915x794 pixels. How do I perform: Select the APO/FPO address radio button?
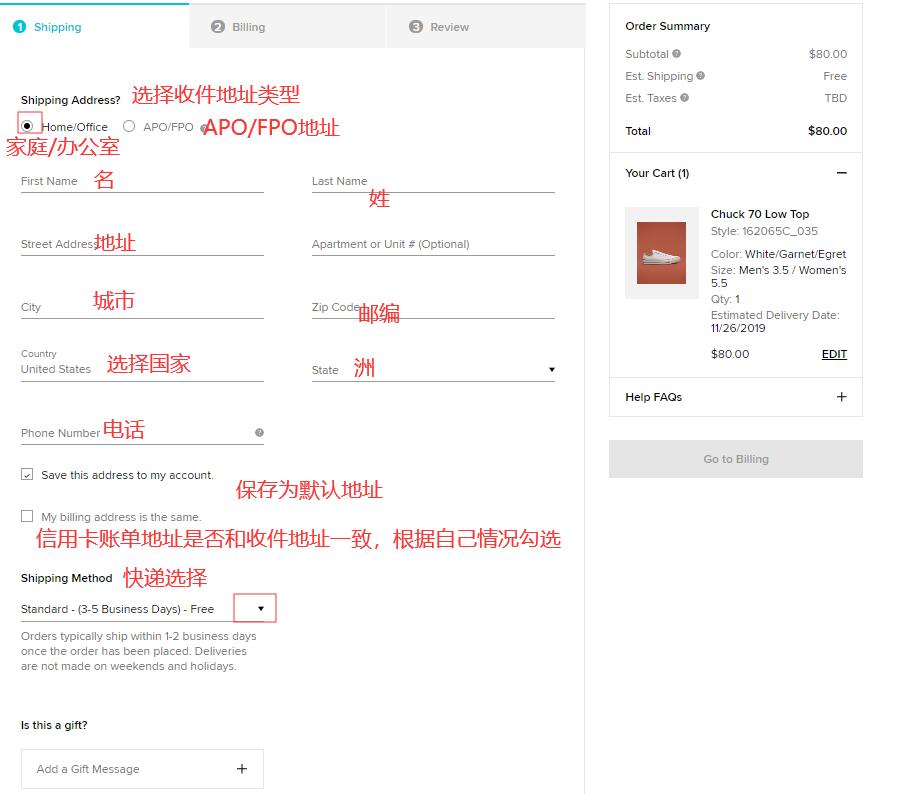pyautogui.click(x=129, y=126)
